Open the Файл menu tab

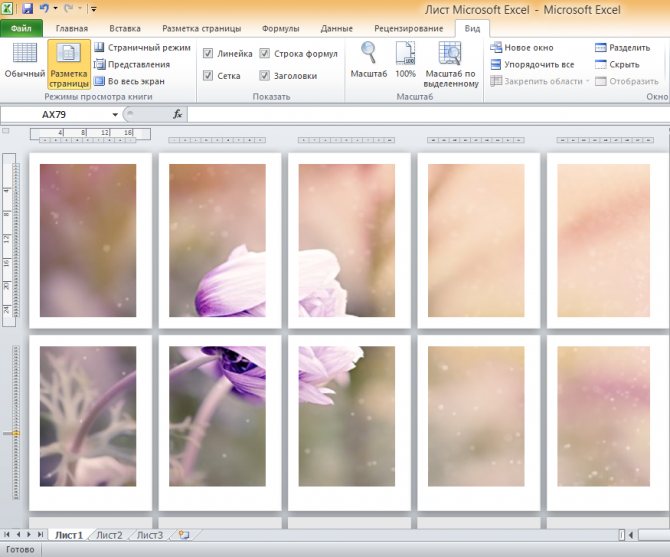[20, 29]
